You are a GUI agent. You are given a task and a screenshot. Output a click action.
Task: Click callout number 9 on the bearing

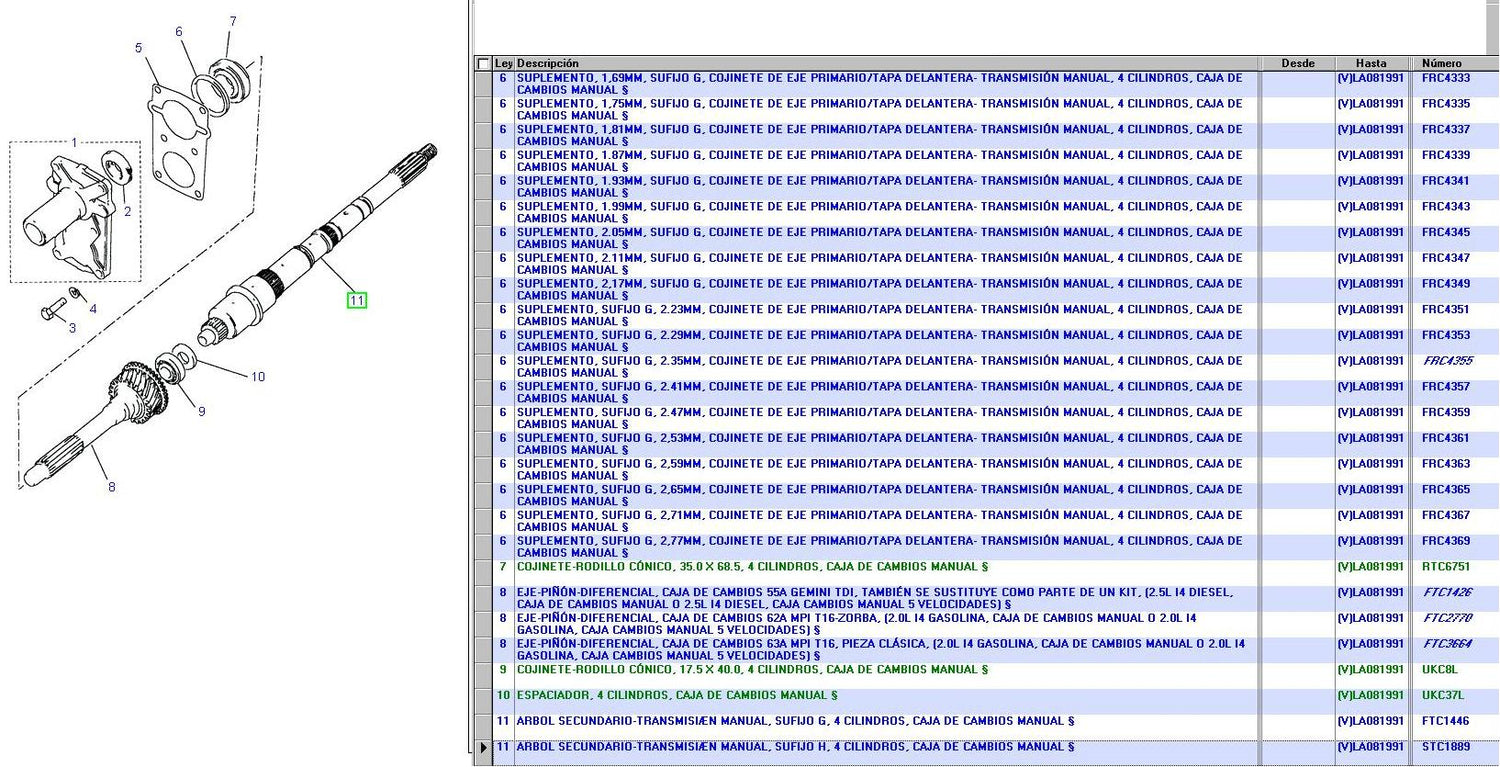click(200, 411)
